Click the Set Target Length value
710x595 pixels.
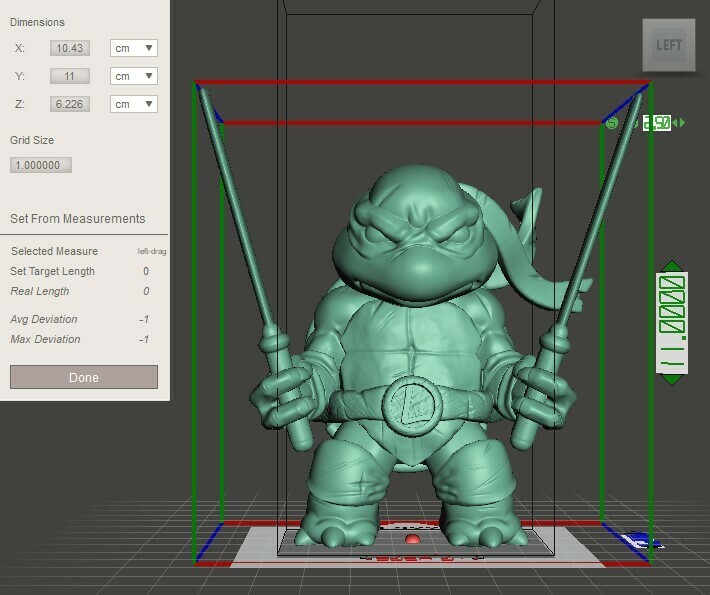tap(145, 271)
